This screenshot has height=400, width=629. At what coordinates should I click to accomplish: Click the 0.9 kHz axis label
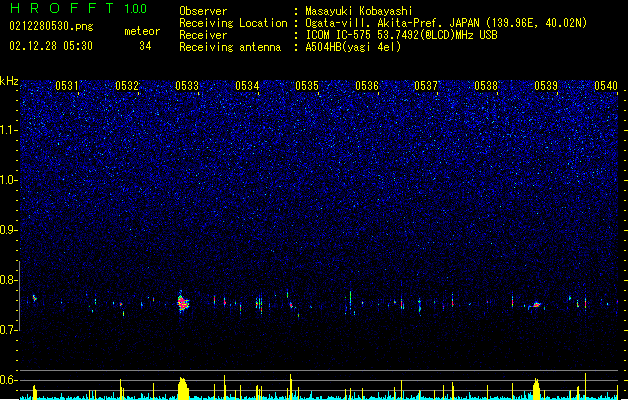(x=9, y=229)
